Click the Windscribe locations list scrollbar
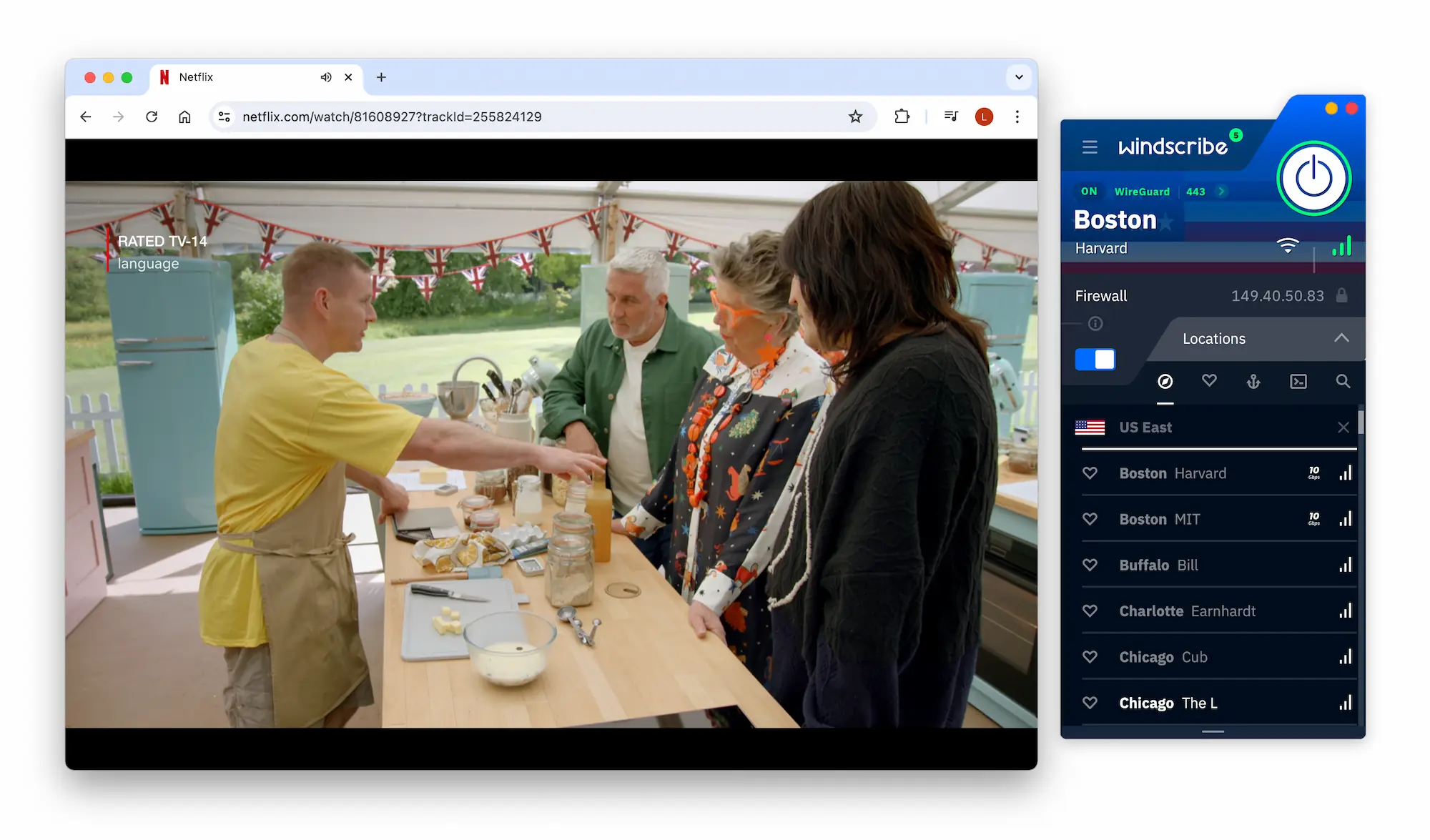Image resolution: width=1430 pixels, height=840 pixels. coord(1361,422)
